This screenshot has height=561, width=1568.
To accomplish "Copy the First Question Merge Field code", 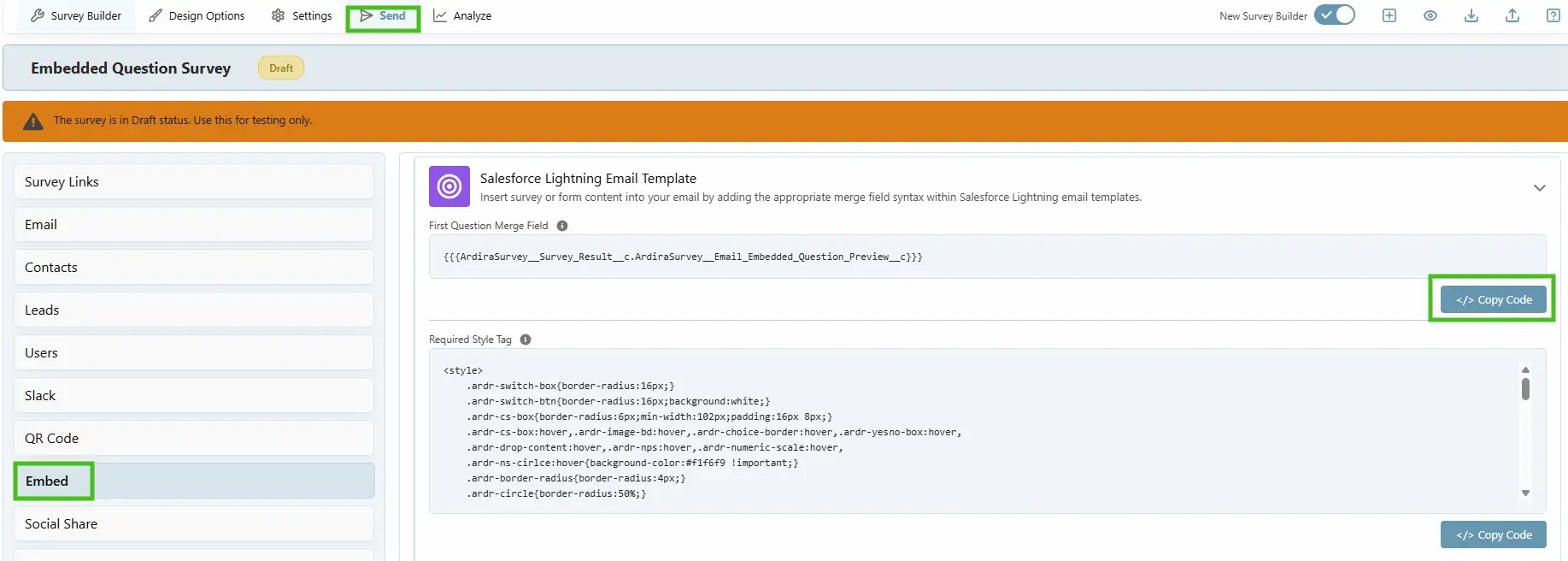I will click(1493, 299).
